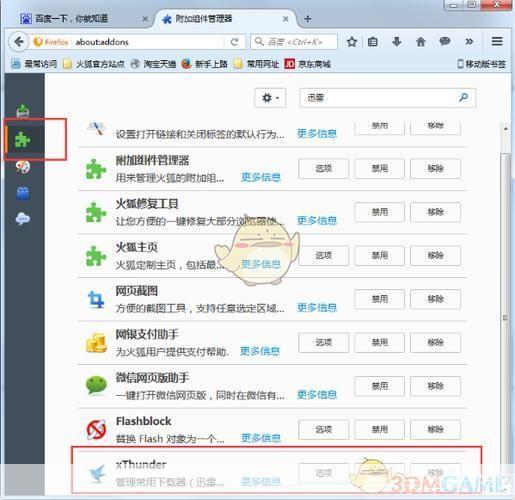This screenshot has height=500, width=515.
Task: Open 更多信息 for 网银支付助手
Action: click(260, 351)
